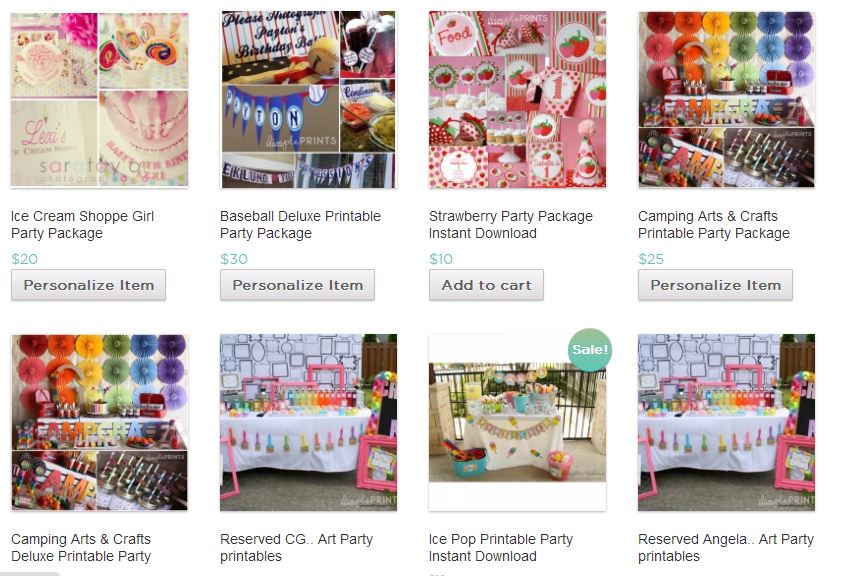Open the Ice Pop Printable Party image
This screenshot has width=853, height=576.
(517, 423)
